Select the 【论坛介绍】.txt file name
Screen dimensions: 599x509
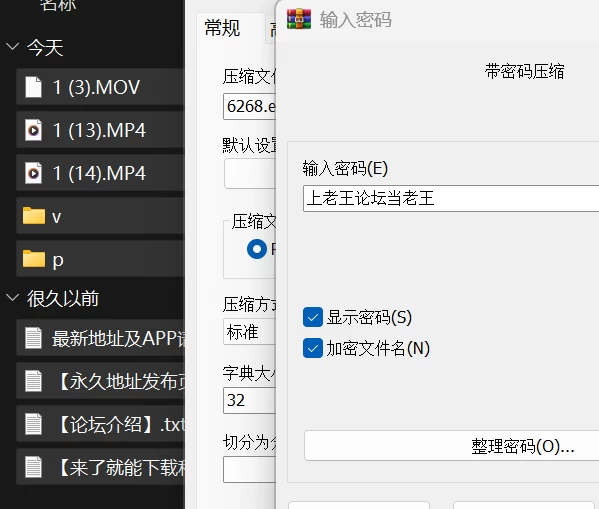[x=120, y=424]
